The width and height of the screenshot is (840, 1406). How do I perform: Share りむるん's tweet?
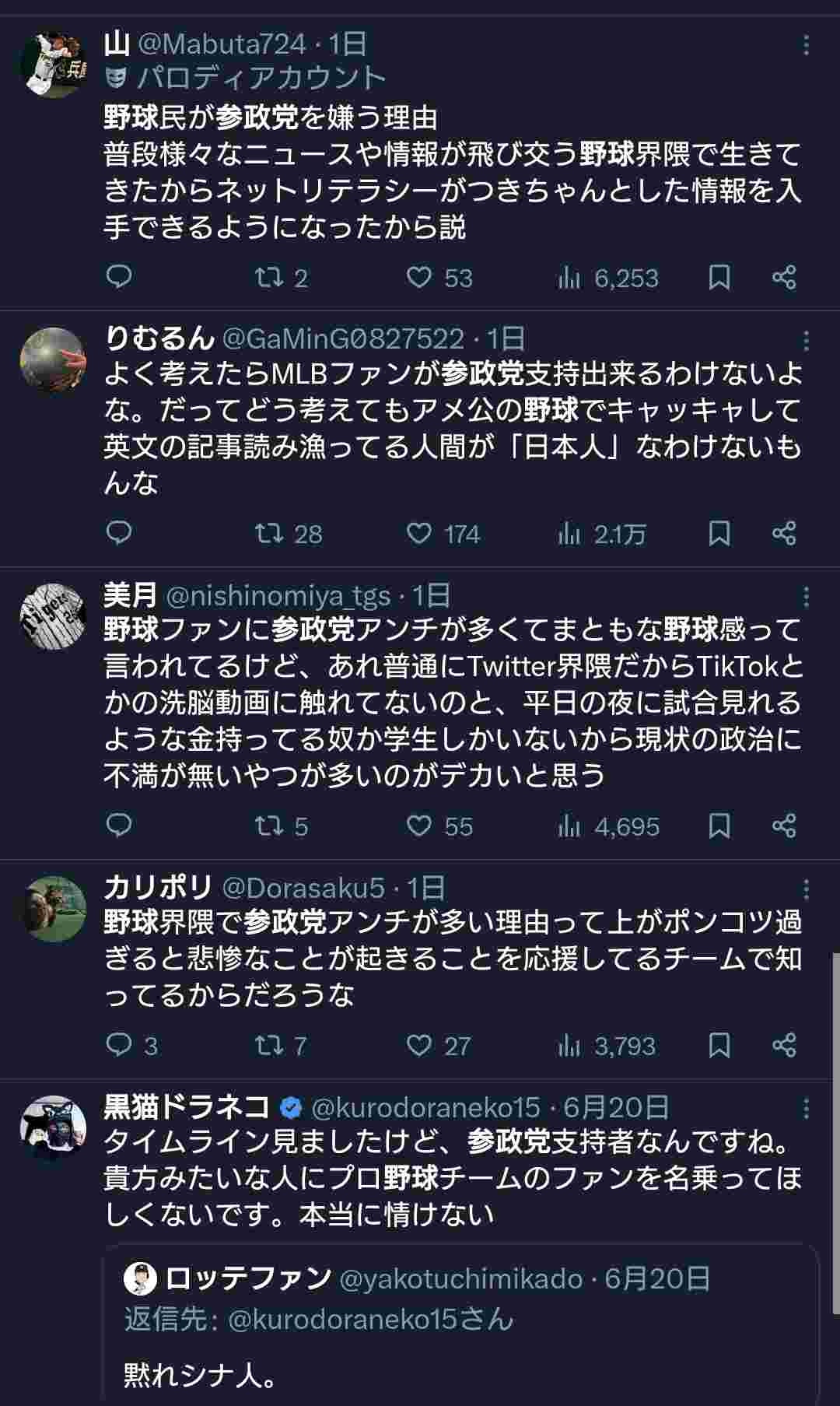(784, 533)
